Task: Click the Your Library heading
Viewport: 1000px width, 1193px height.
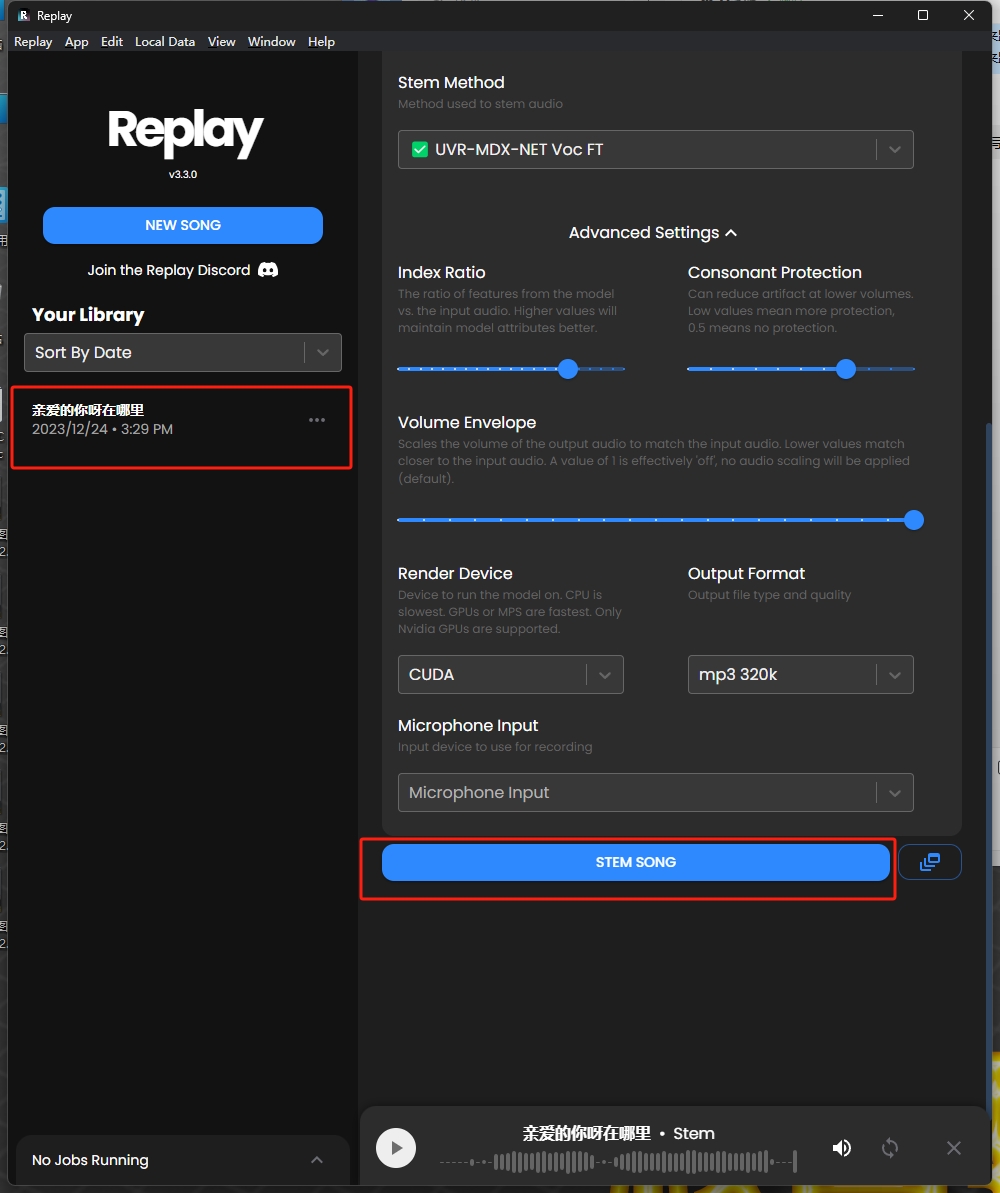Action: (88, 315)
